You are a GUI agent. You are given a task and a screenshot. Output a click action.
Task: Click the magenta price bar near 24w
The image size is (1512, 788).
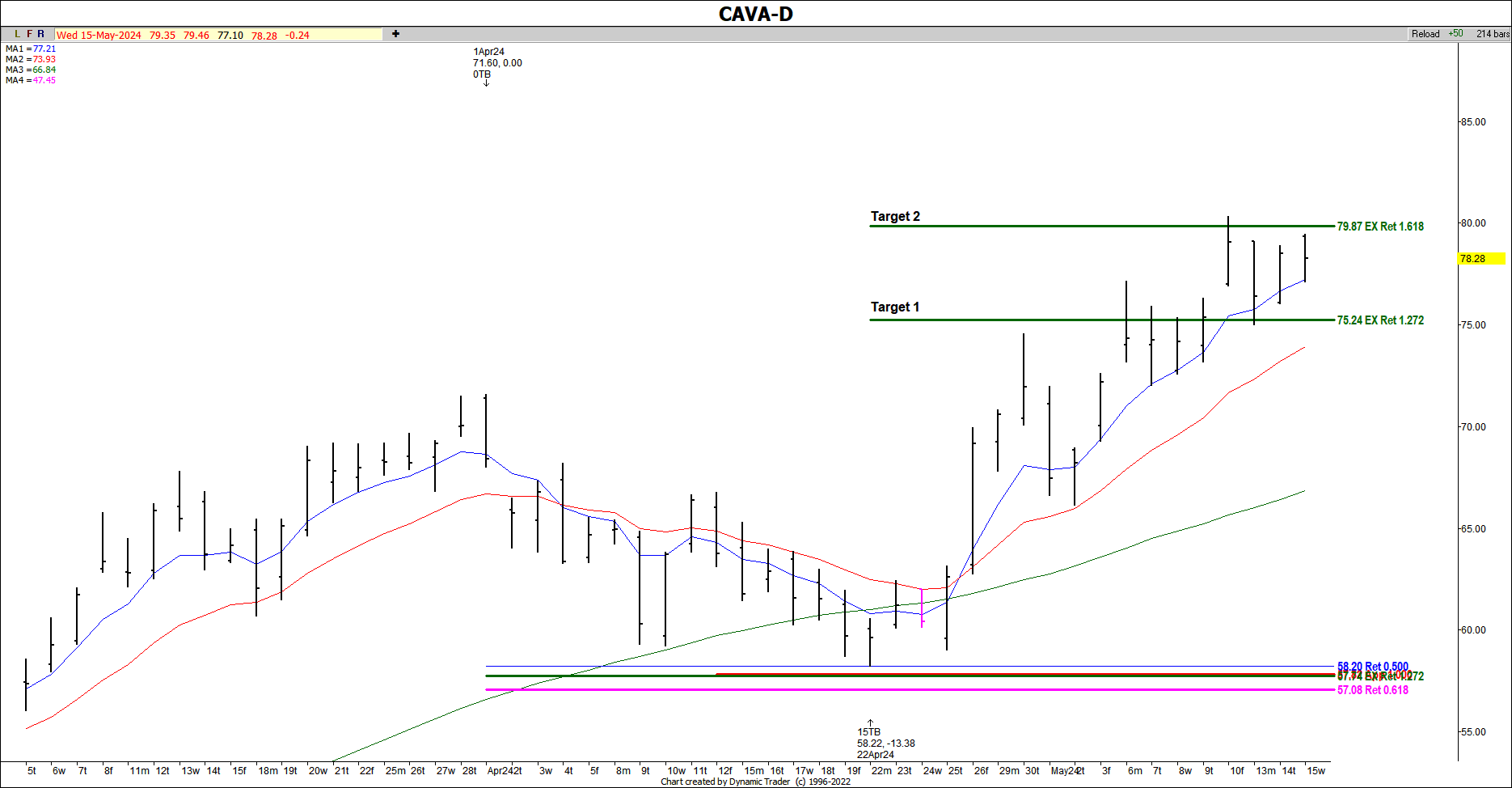pos(922,608)
